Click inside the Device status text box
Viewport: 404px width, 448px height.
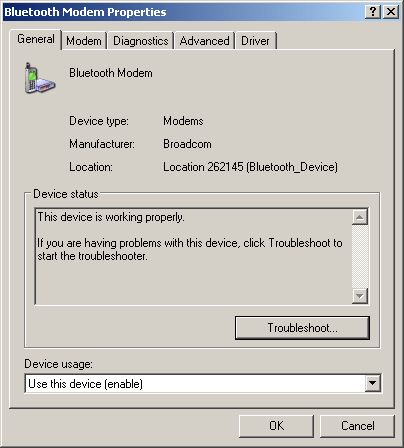(193, 256)
